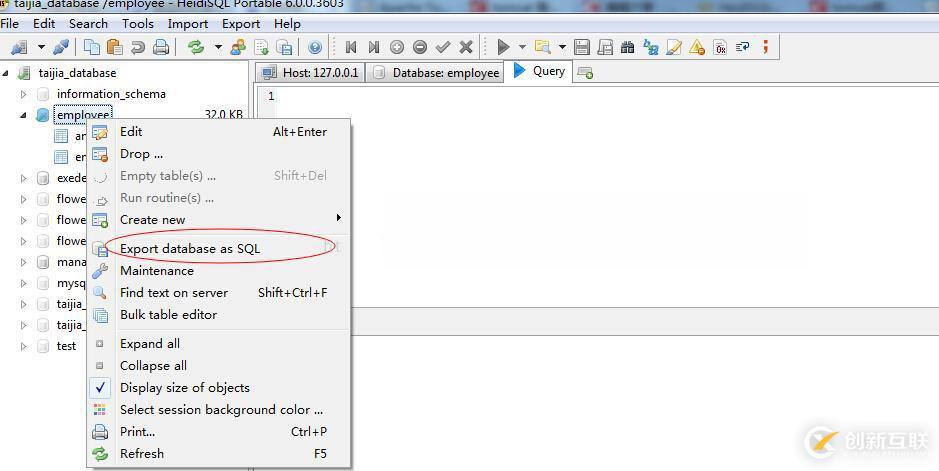Collapse the taijia_database tree node
The height and width of the screenshot is (471, 939).
click(6, 73)
